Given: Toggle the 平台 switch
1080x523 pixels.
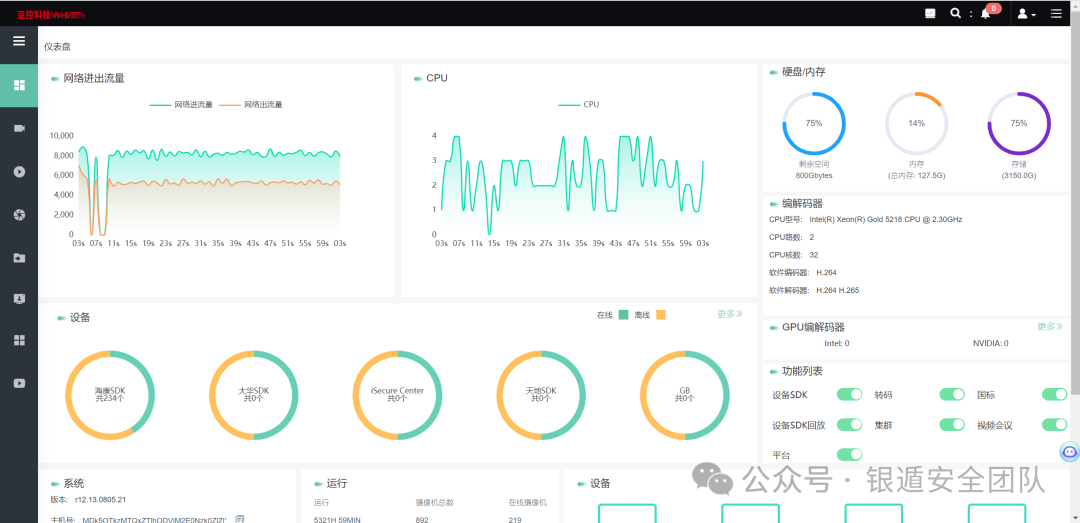Looking at the screenshot, I should (x=849, y=454).
